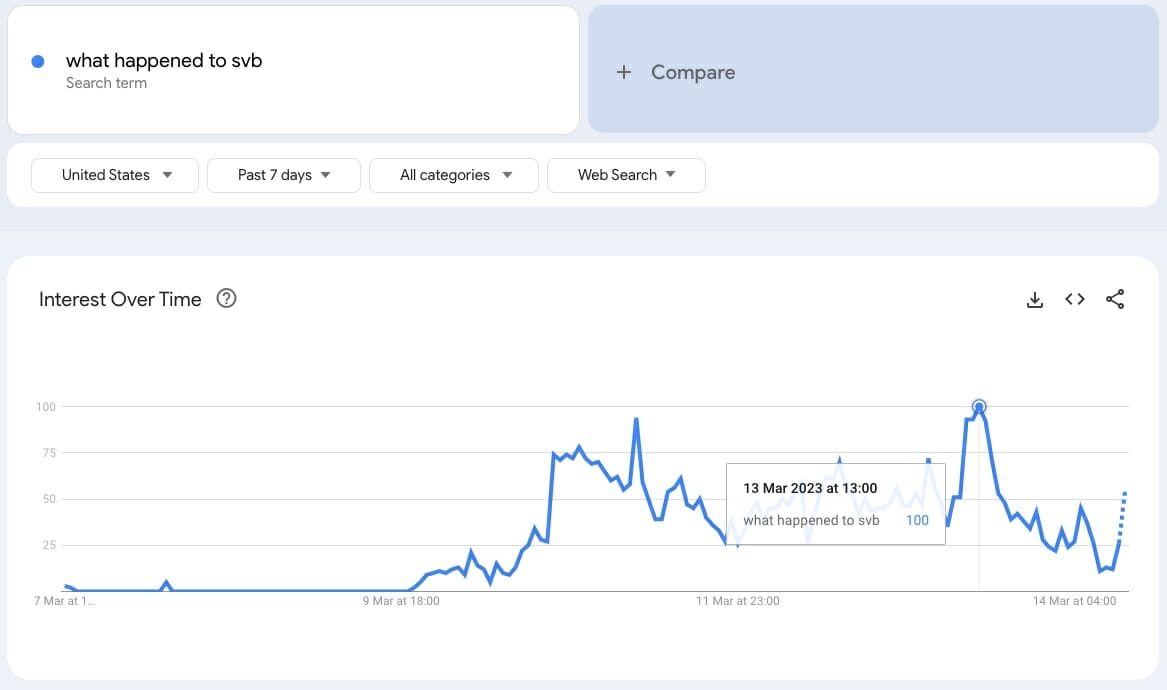Download the Interest Over Time data as CSV
1167x690 pixels.
pyautogui.click(x=1035, y=300)
